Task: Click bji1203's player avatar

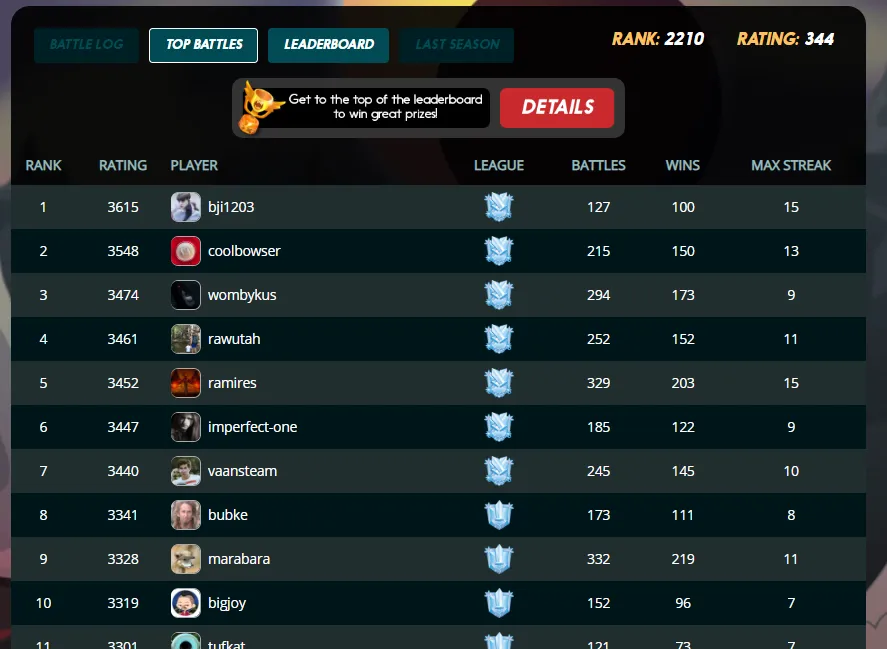Action: point(186,207)
